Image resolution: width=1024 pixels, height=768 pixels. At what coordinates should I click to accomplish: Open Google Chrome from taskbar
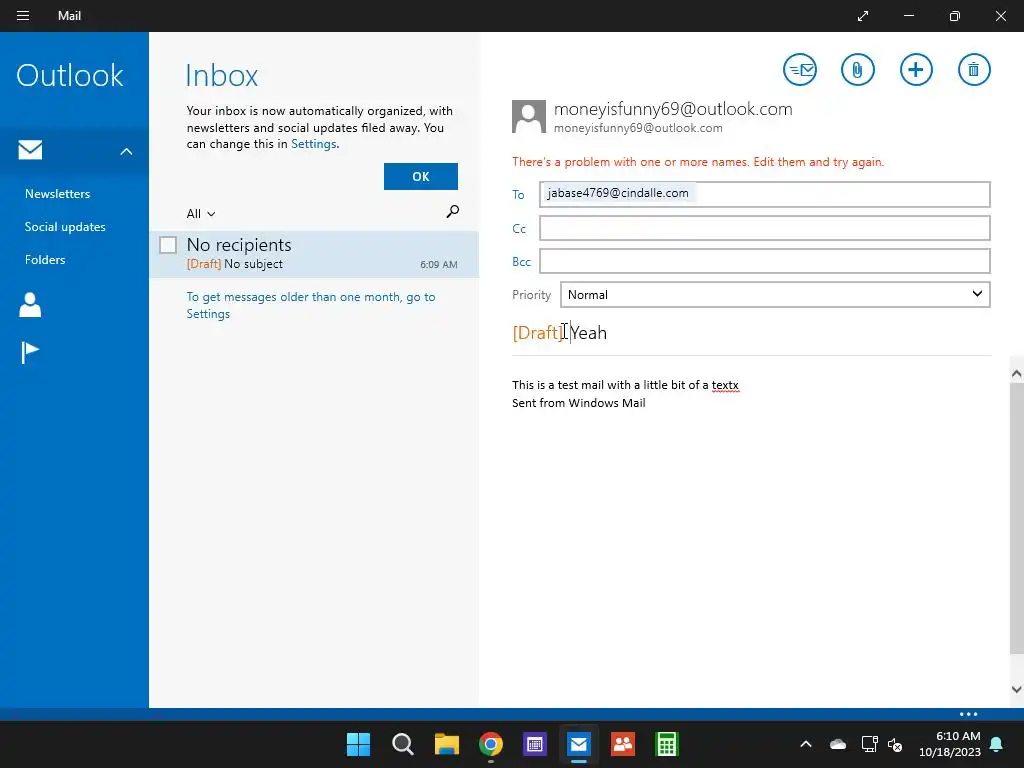[x=490, y=744]
